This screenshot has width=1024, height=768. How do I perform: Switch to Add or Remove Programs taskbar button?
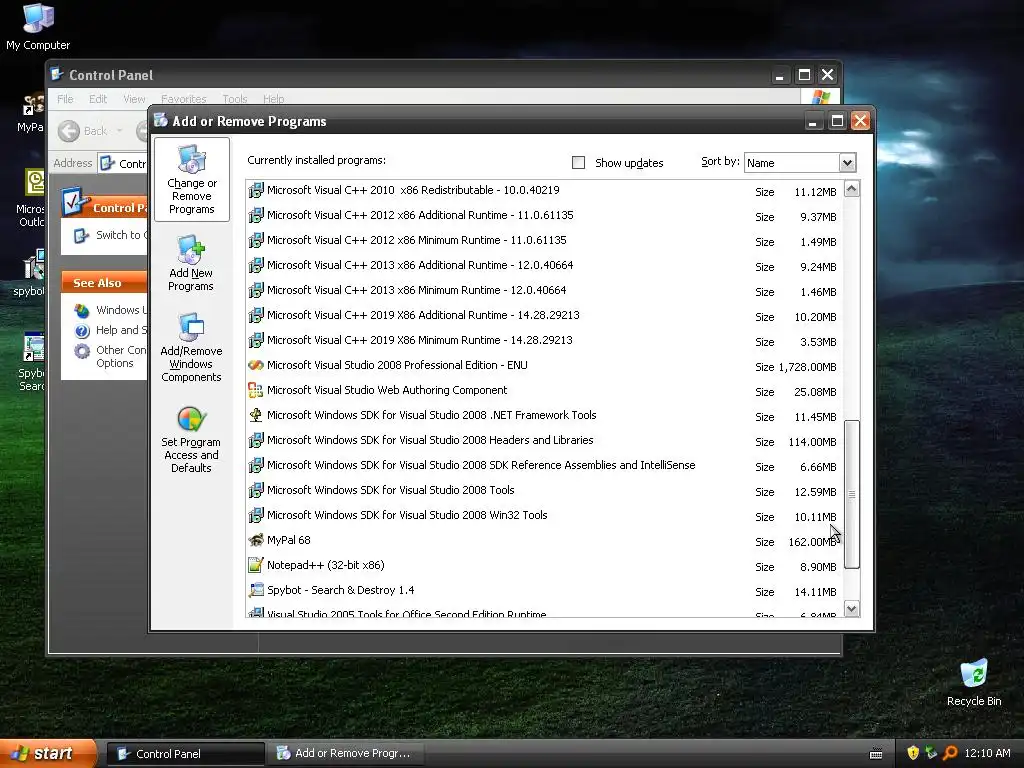pos(346,754)
